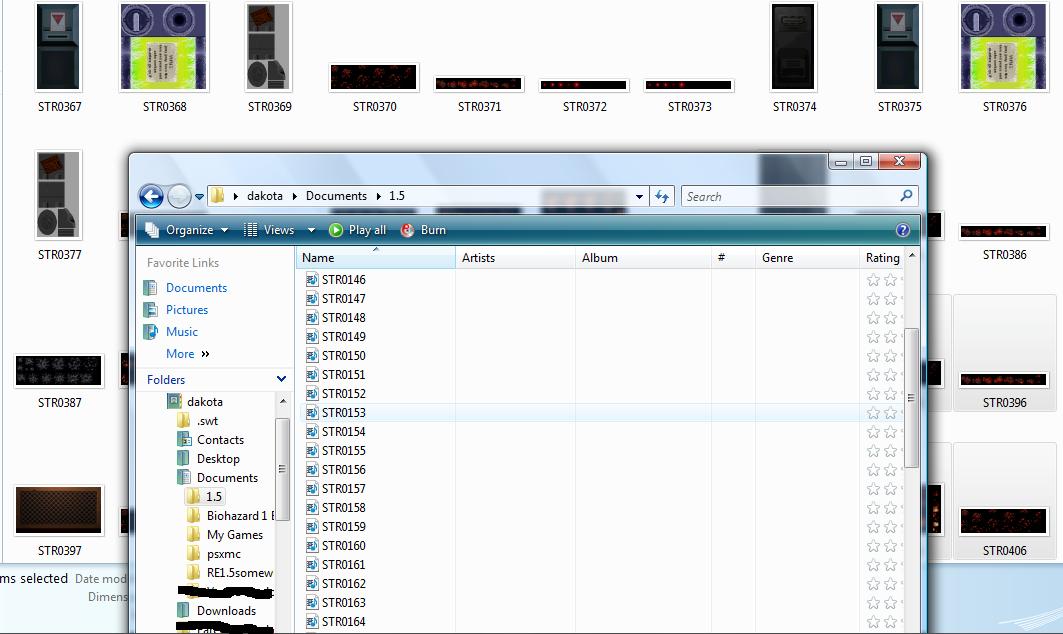Click the Back navigation arrow button
Image resolution: width=1063 pixels, height=634 pixels.
151,196
